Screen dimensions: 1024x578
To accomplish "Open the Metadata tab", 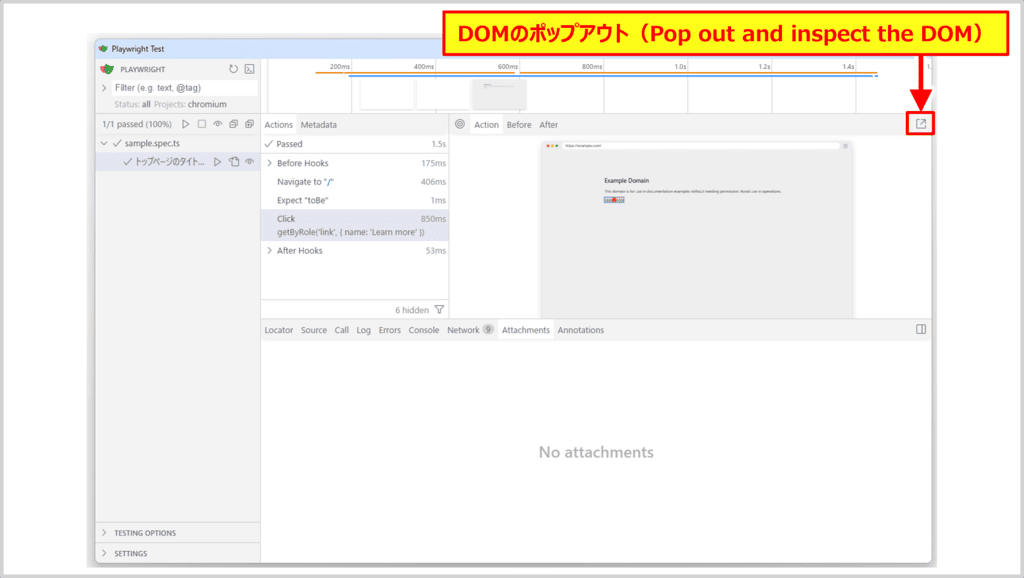I will (x=319, y=125).
